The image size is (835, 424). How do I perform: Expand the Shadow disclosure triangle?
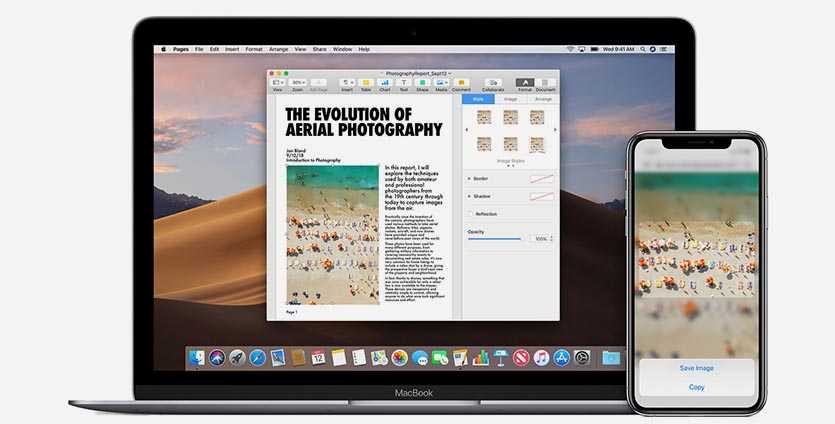tap(469, 196)
